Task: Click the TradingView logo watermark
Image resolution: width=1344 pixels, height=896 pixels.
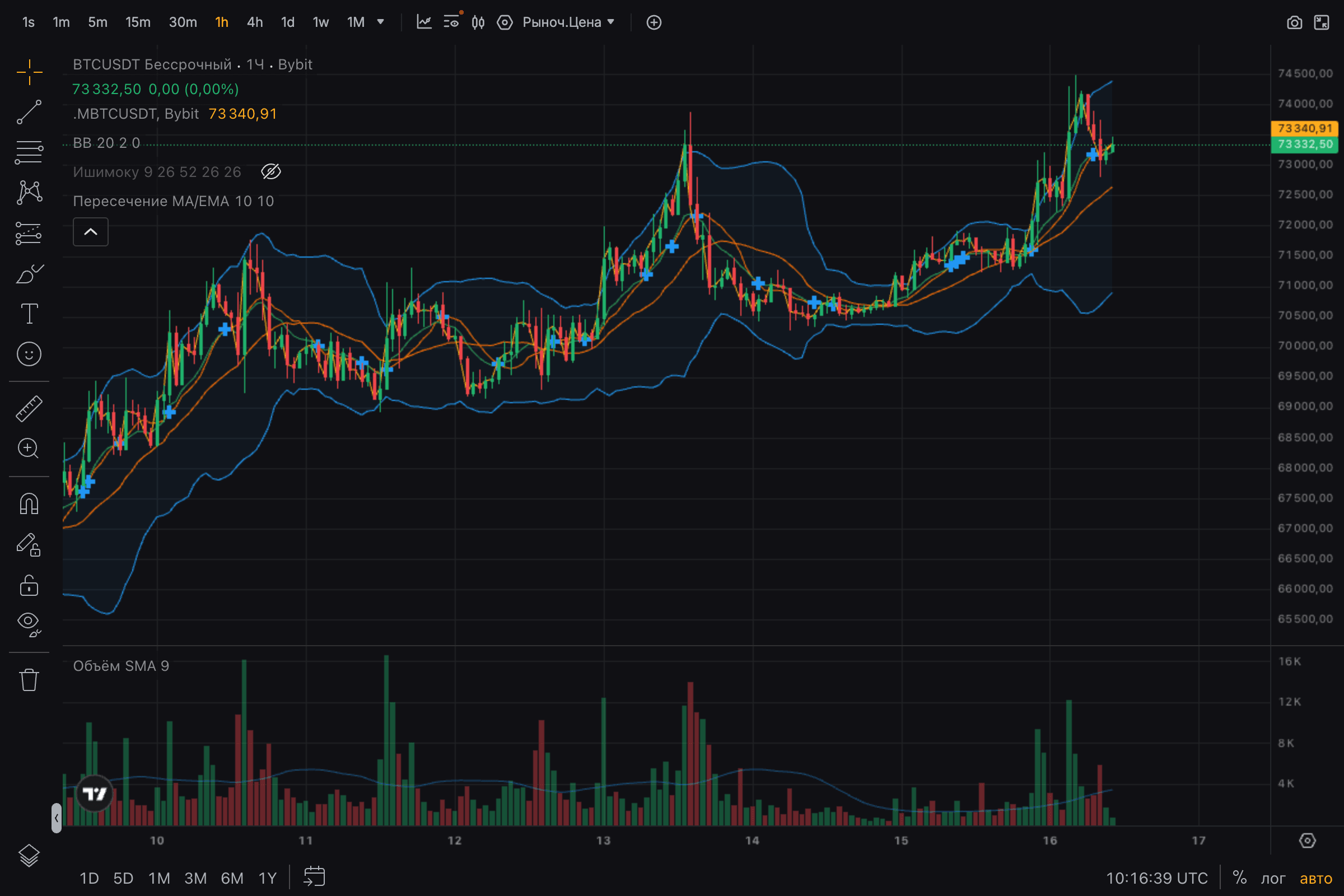Action: pyautogui.click(x=95, y=792)
